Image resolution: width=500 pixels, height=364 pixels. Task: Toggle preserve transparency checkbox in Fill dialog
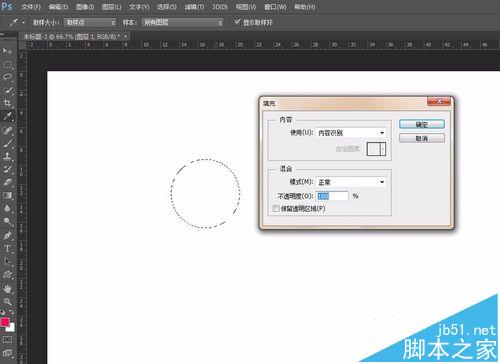pos(276,209)
